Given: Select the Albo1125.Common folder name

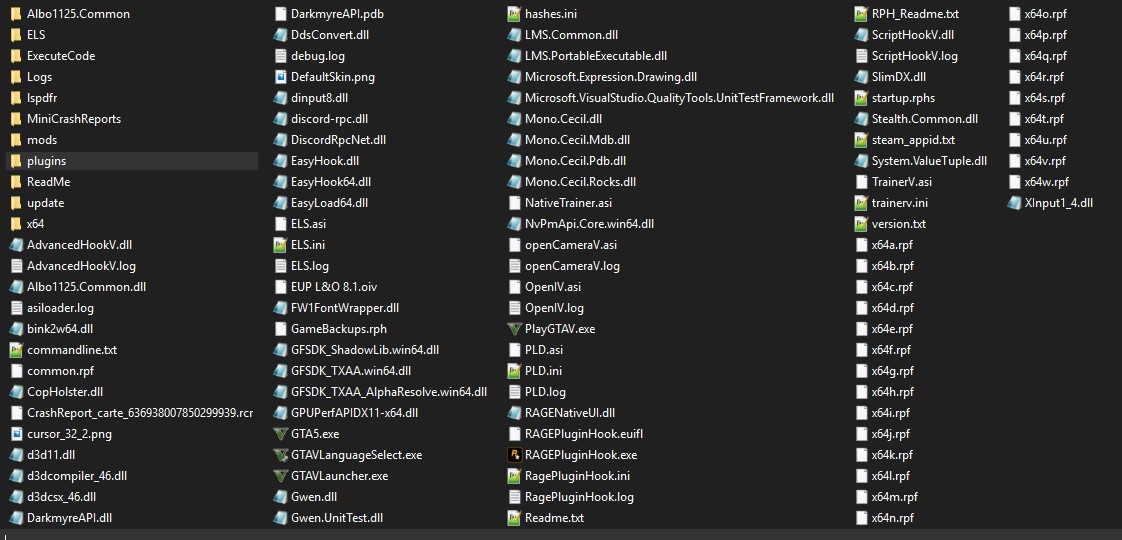Looking at the screenshot, I should click(x=79, y=14).
